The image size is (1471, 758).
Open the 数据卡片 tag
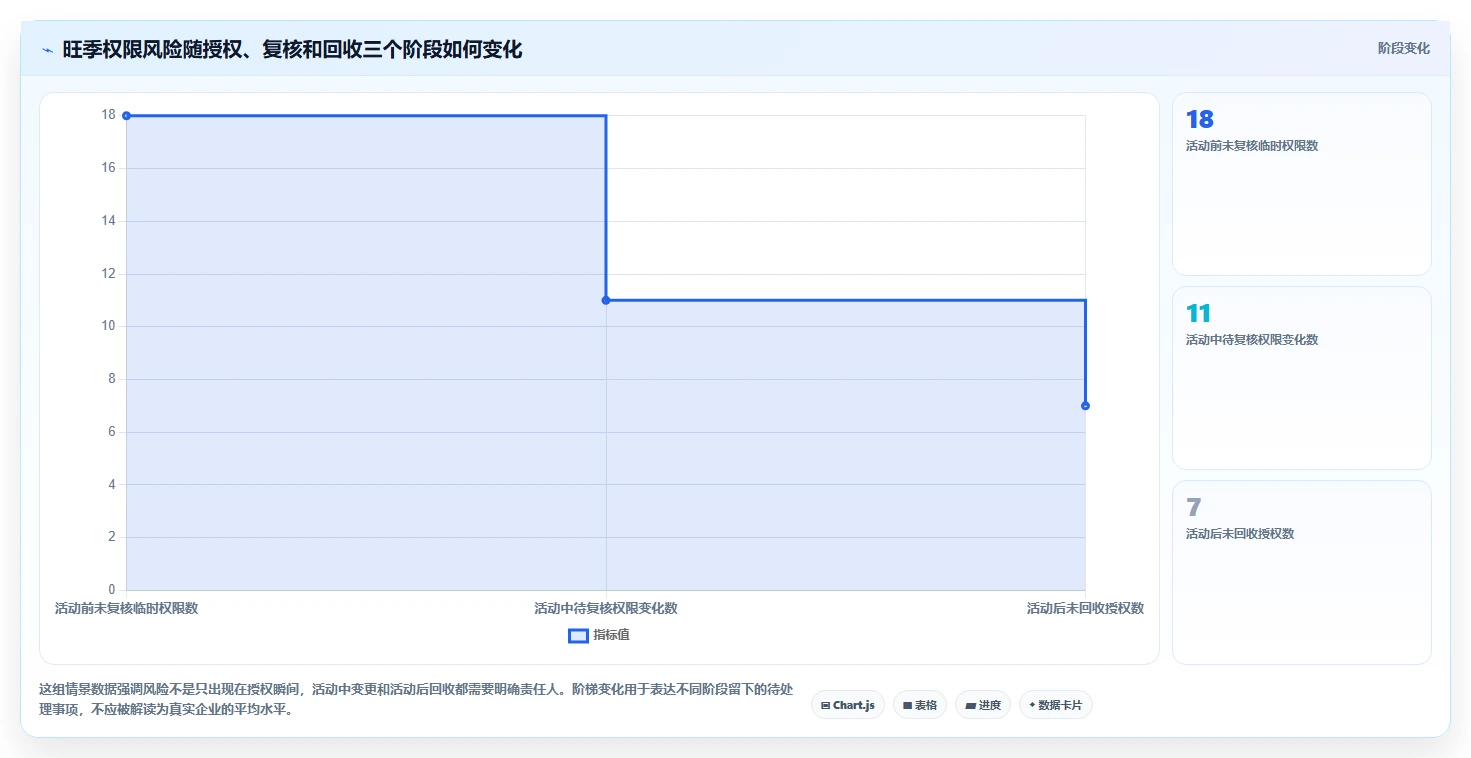pos(1056,705)
